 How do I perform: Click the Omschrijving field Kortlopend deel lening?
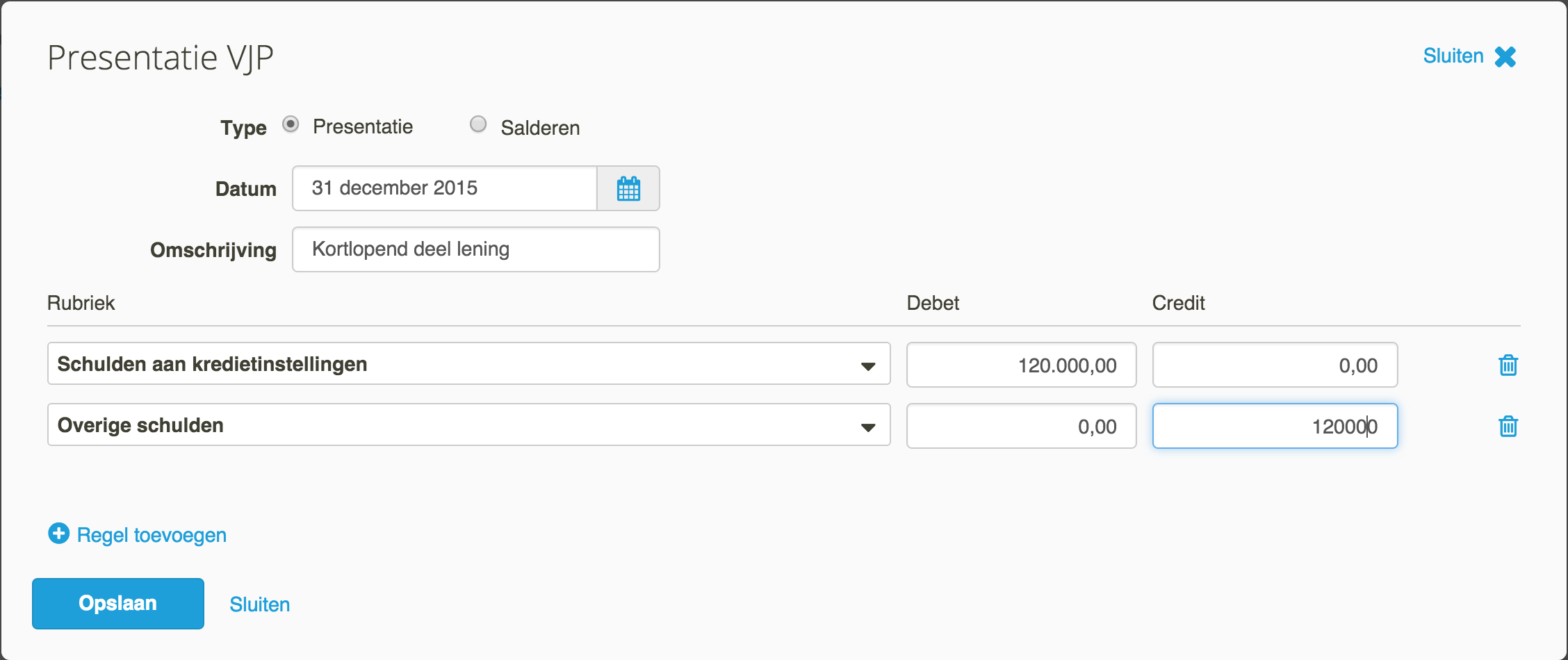(476, 249)
